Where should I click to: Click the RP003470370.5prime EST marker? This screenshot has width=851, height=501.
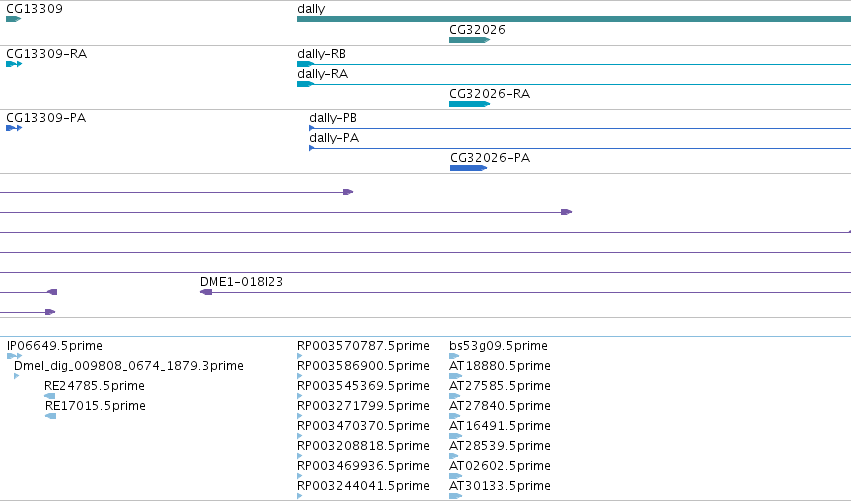(x=300, y=436)
